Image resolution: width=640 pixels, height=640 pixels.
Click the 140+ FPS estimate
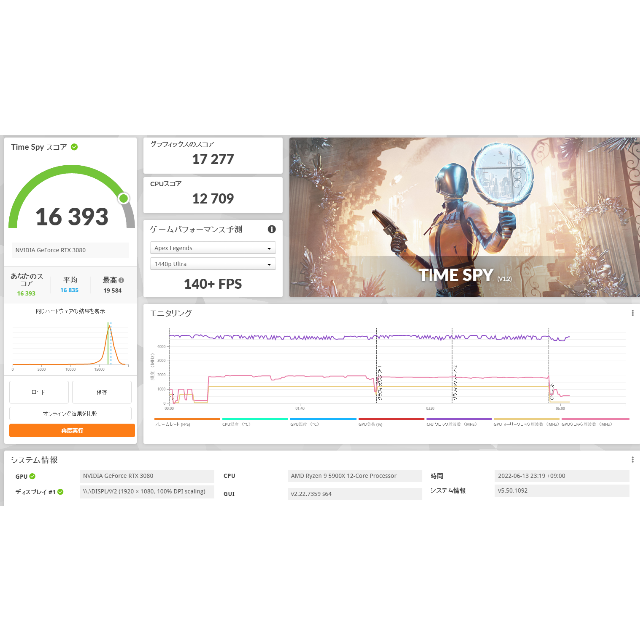213,284
